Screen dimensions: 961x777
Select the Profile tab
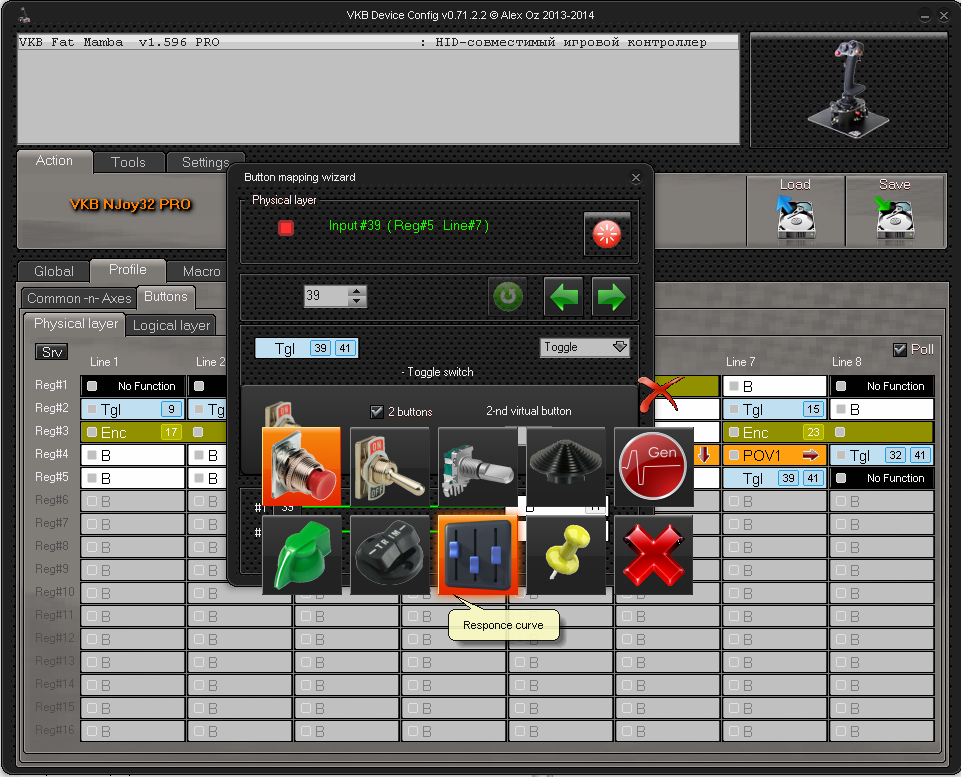pyautogui.click(x=127, y=270)
